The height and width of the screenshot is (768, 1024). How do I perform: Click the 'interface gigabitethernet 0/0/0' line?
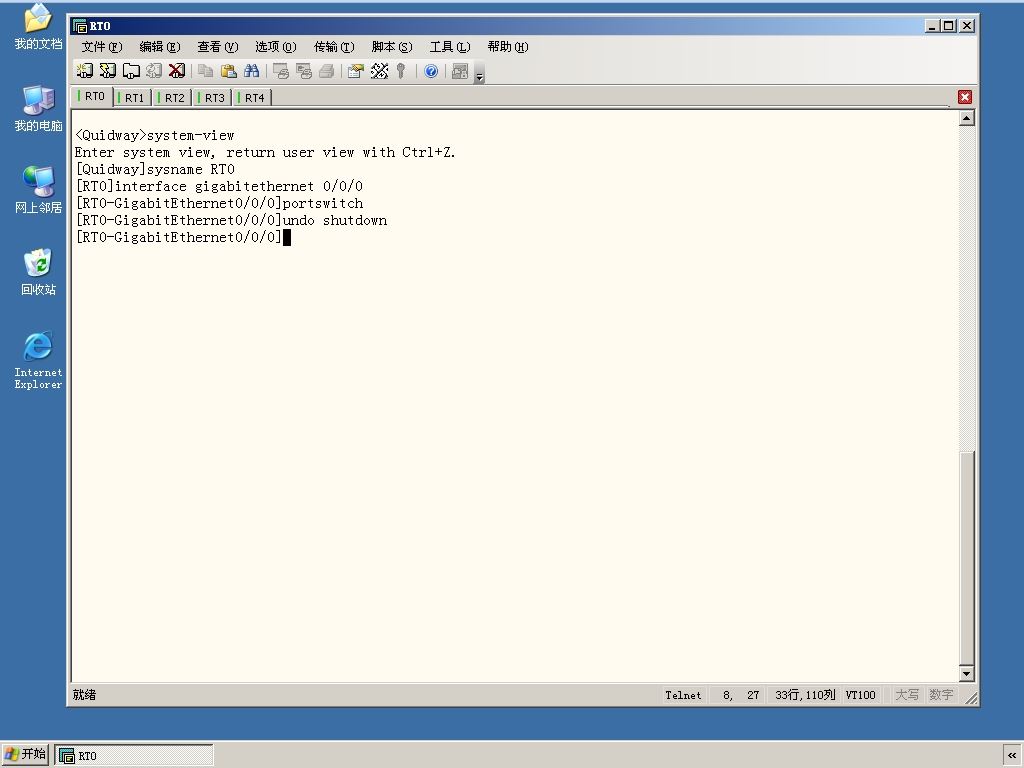(x=219, y=186)
